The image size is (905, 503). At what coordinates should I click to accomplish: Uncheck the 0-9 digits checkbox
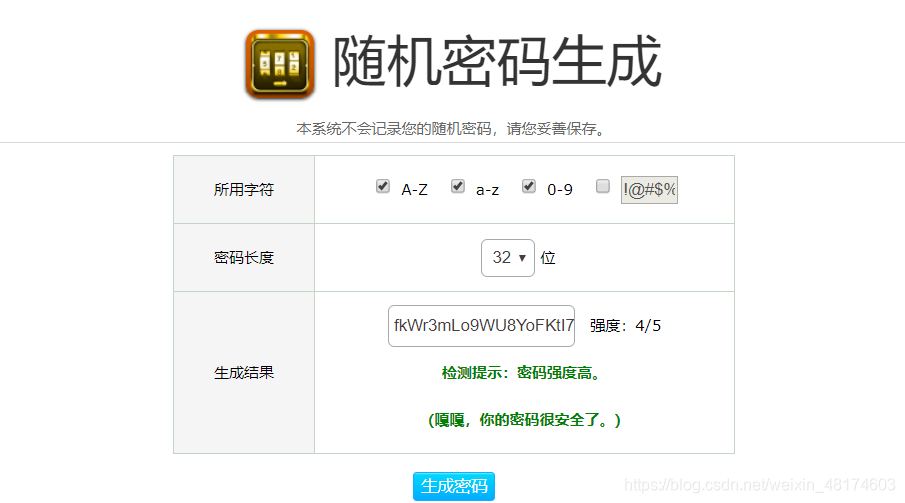point(529,186)
